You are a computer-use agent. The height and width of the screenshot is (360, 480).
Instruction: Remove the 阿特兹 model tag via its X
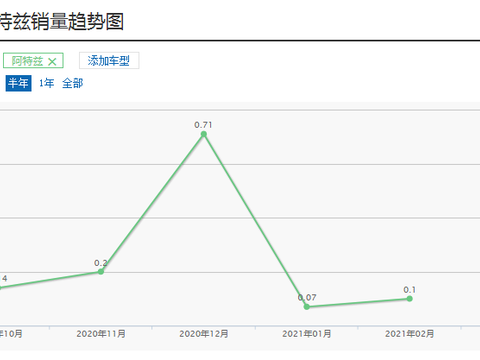point(52,62)
